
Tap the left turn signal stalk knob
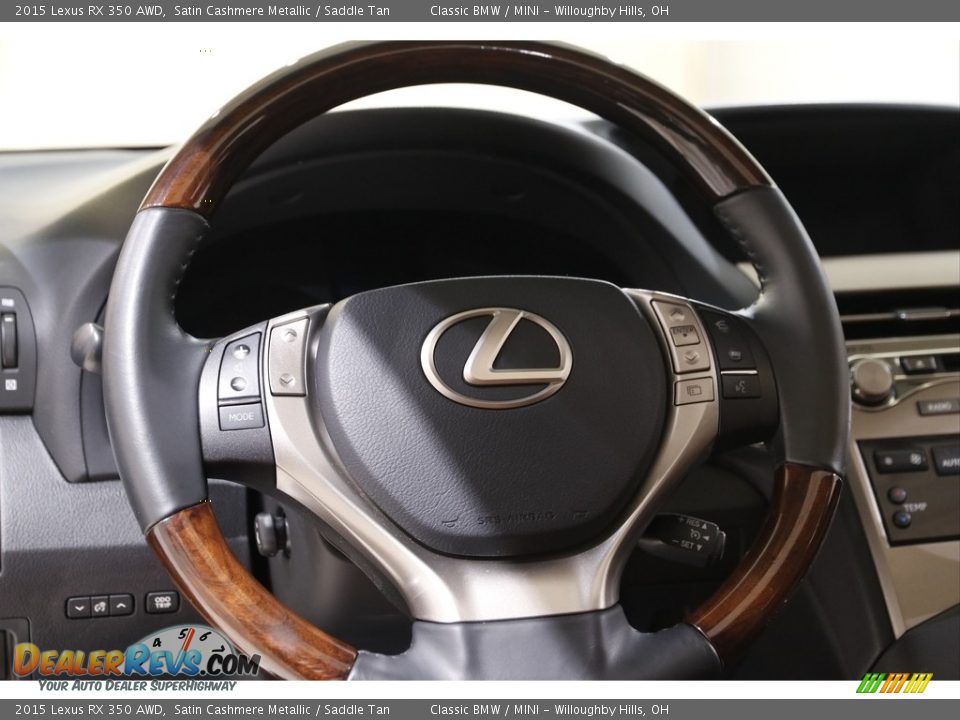87,348
